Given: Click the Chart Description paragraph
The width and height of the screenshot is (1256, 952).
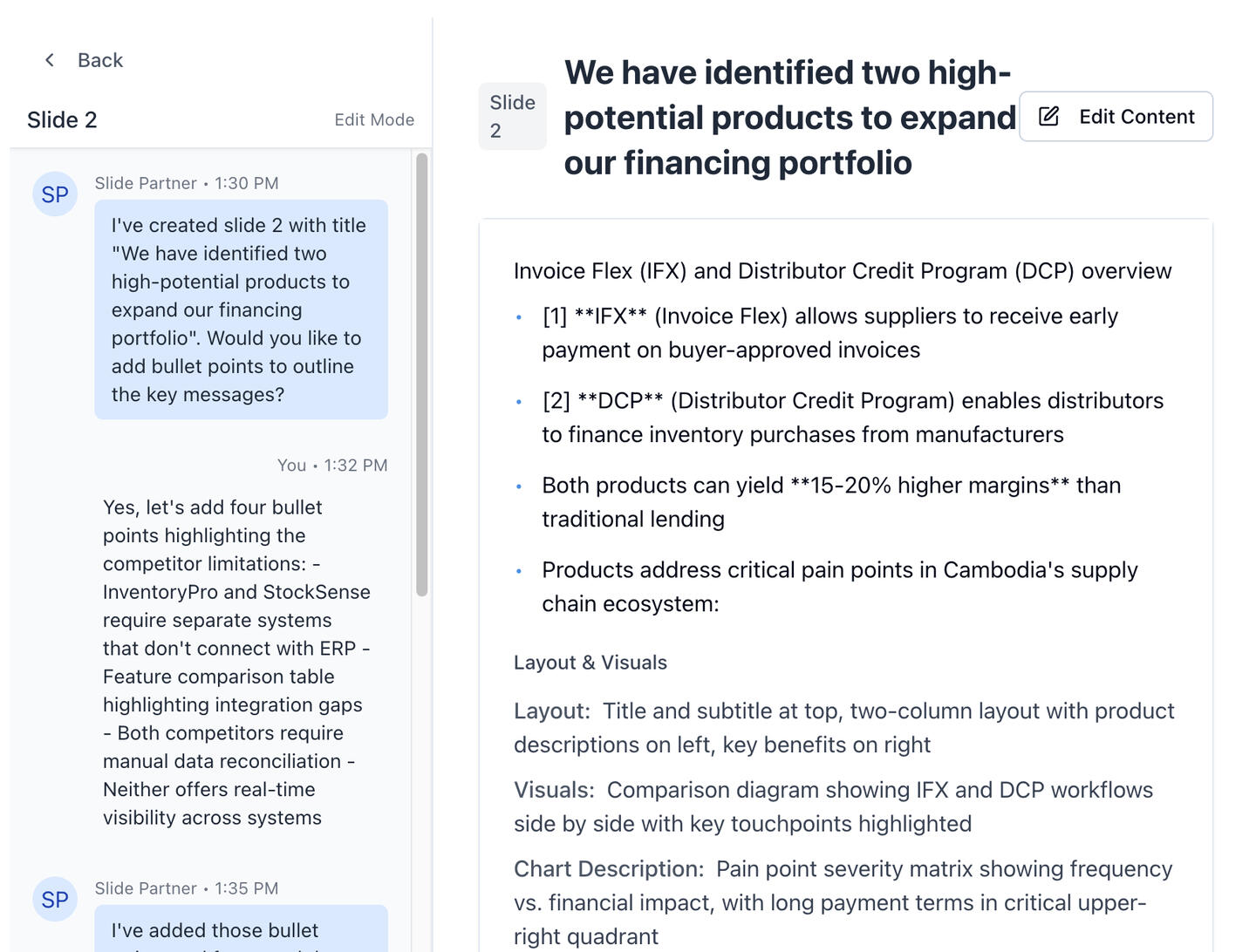Looking at the screenshot, I should click(x=843, y=902).
